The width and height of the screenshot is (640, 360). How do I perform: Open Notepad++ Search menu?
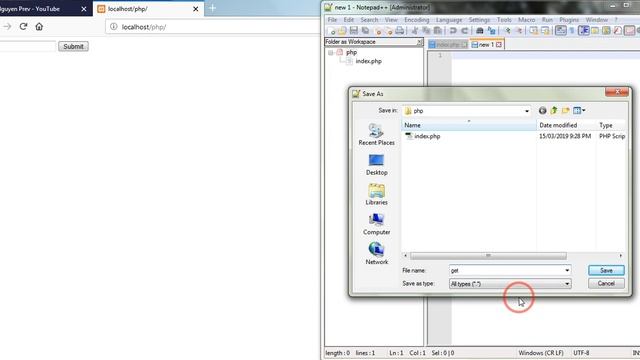369,20
